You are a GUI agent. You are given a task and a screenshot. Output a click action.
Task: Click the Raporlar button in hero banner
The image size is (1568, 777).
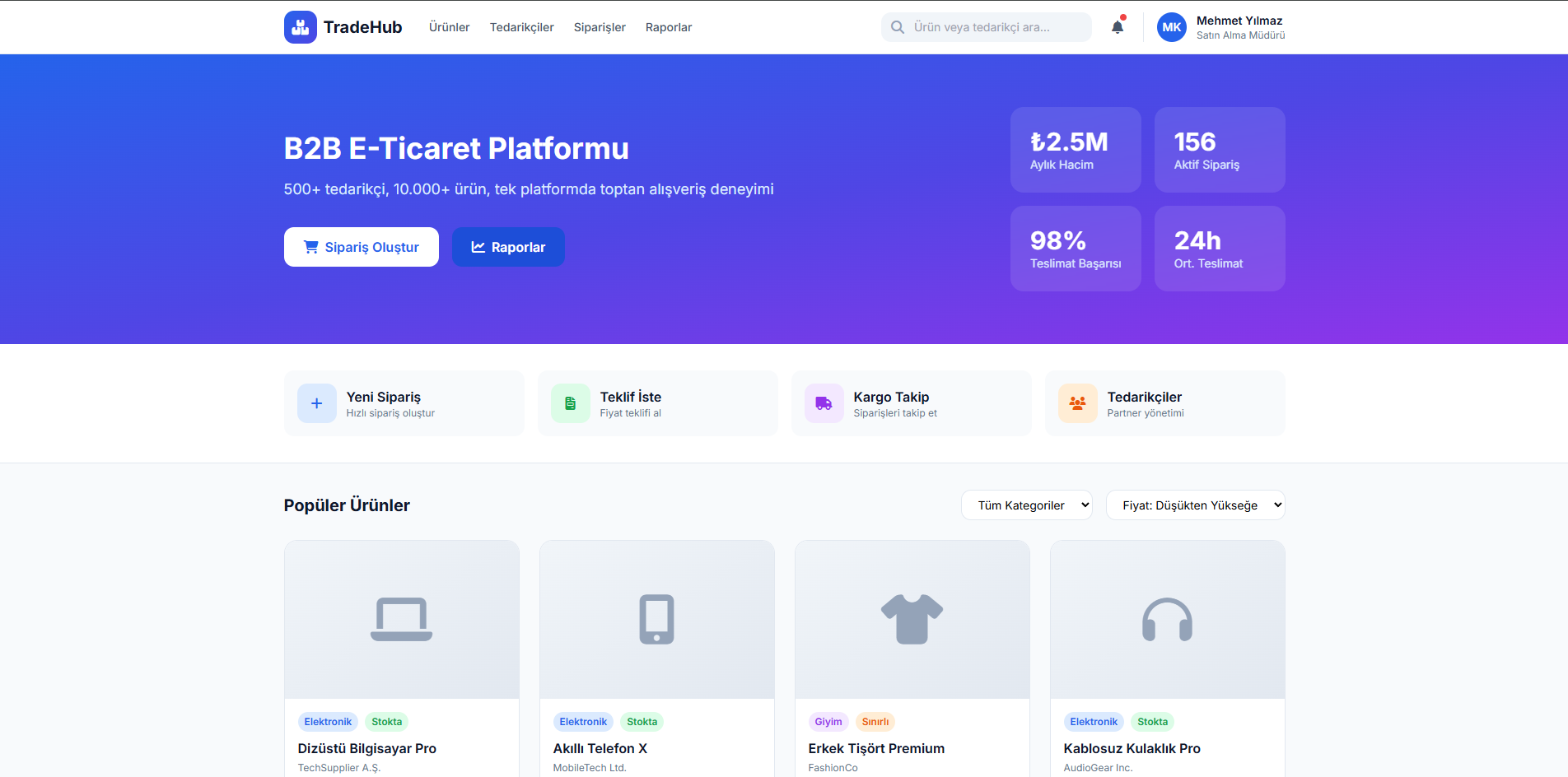tap(508, 247)
